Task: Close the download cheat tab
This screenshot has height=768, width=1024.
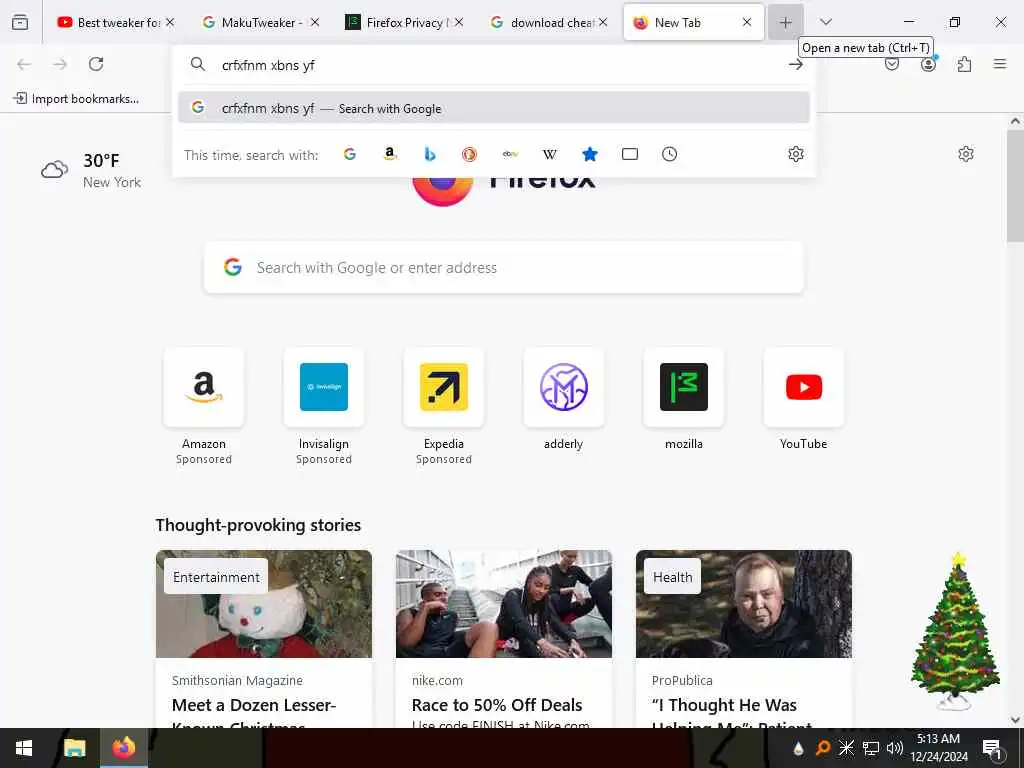Action: [x=603, y=22]
